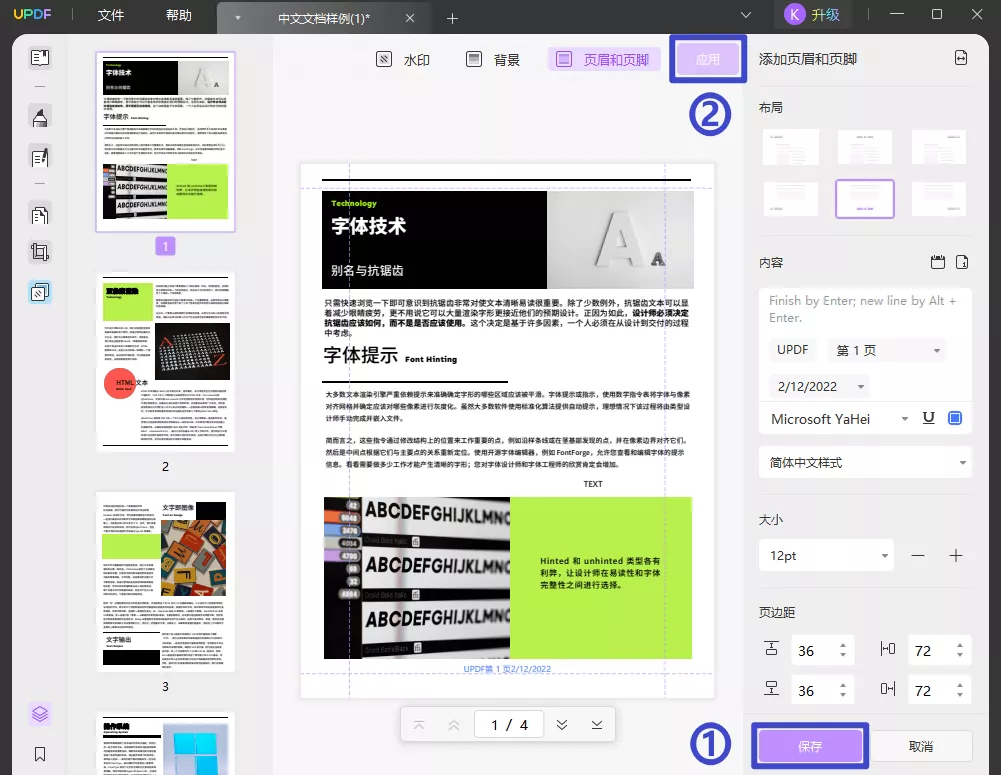
Task: Insert page number icon in 内容 section
Action: point(962,262)
